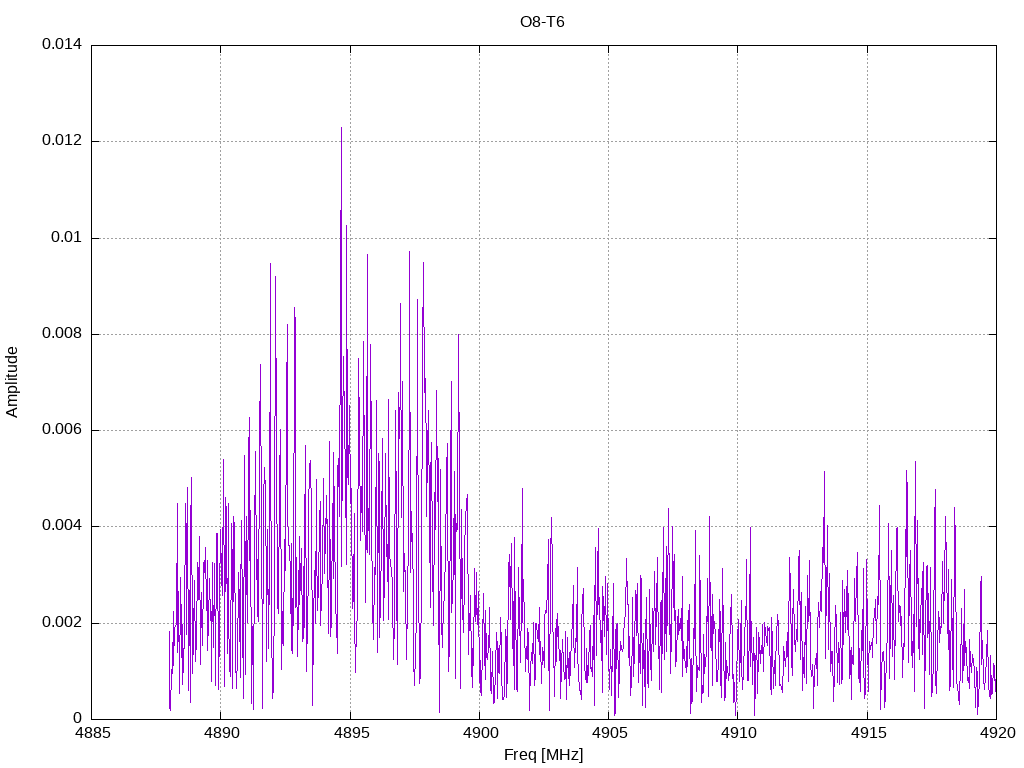This screenshot has height=768, width=1024.
Task: Click the 4895 tick label on x-axis
Action: click(x=350, y=734)
